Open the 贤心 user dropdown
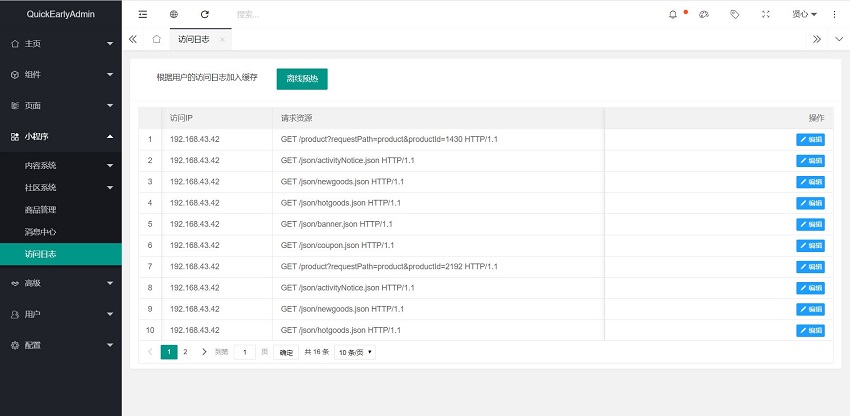The height and width of the screenshot is (416, 850). [x=804, y=15]
